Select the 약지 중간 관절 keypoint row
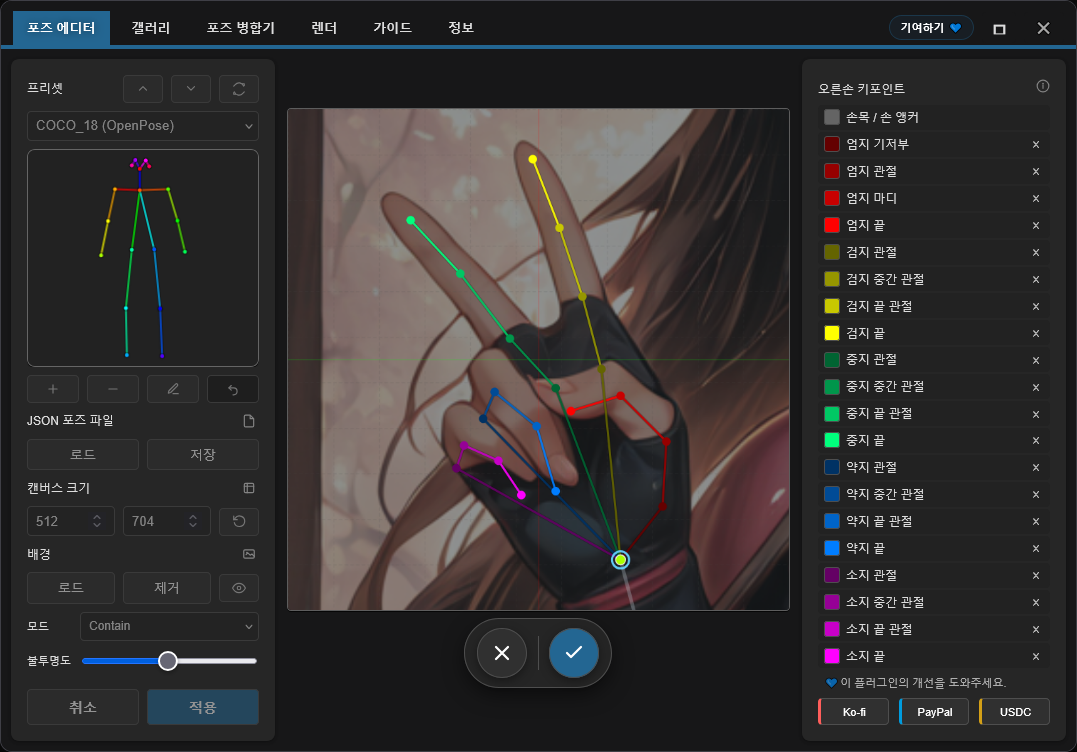This screenshot has height=752, width=1077. pyautogui.click(x=933, y=494)
